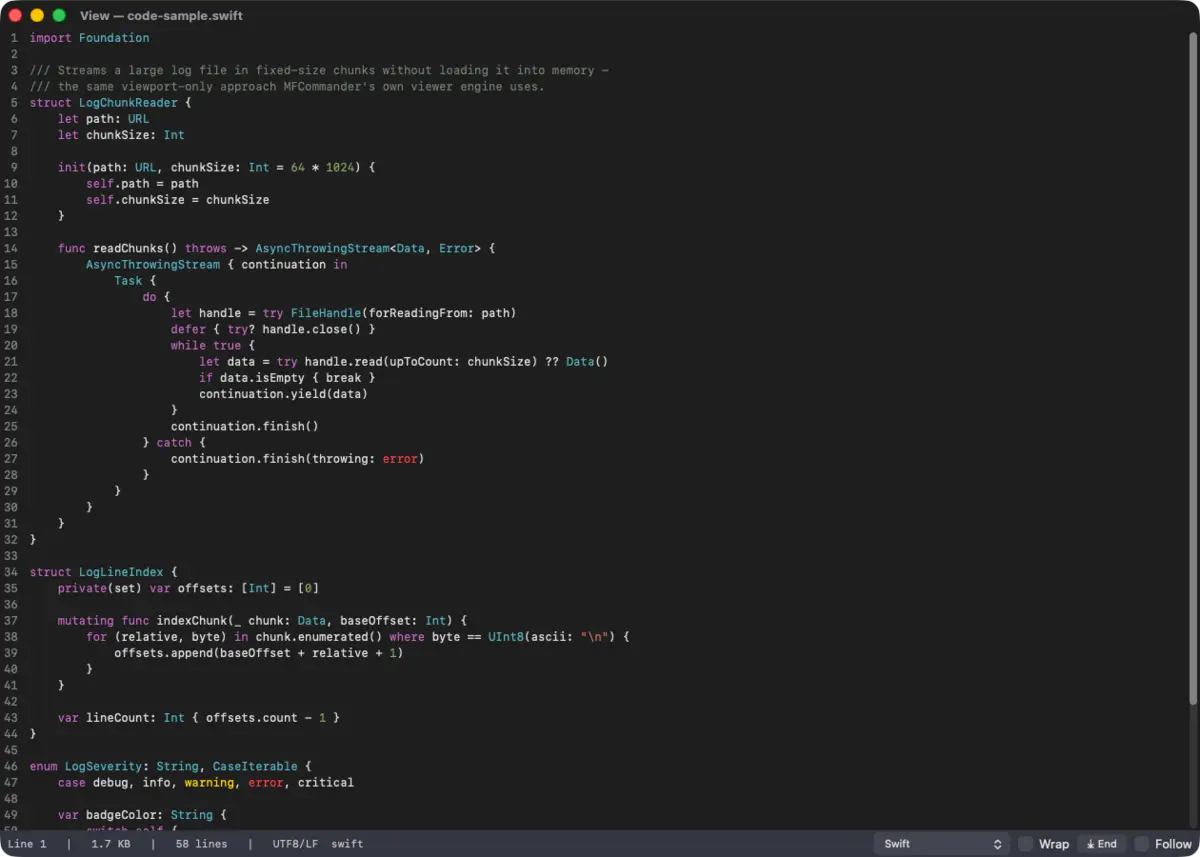The image size is (1200, 857).
Task: Click the 'for (relative, byte)' loop line
Action: click(x=357, y=637)
